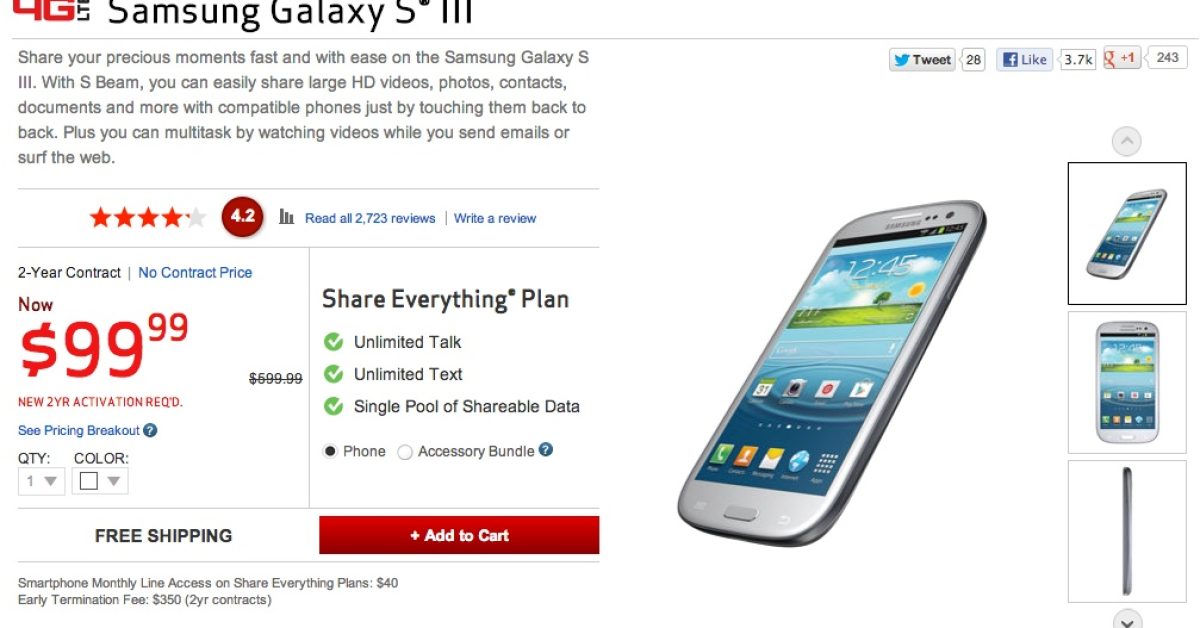The image size is (1200, 628).
Task: Click the red 4.2 rating badge
Action: coord(243,216)
